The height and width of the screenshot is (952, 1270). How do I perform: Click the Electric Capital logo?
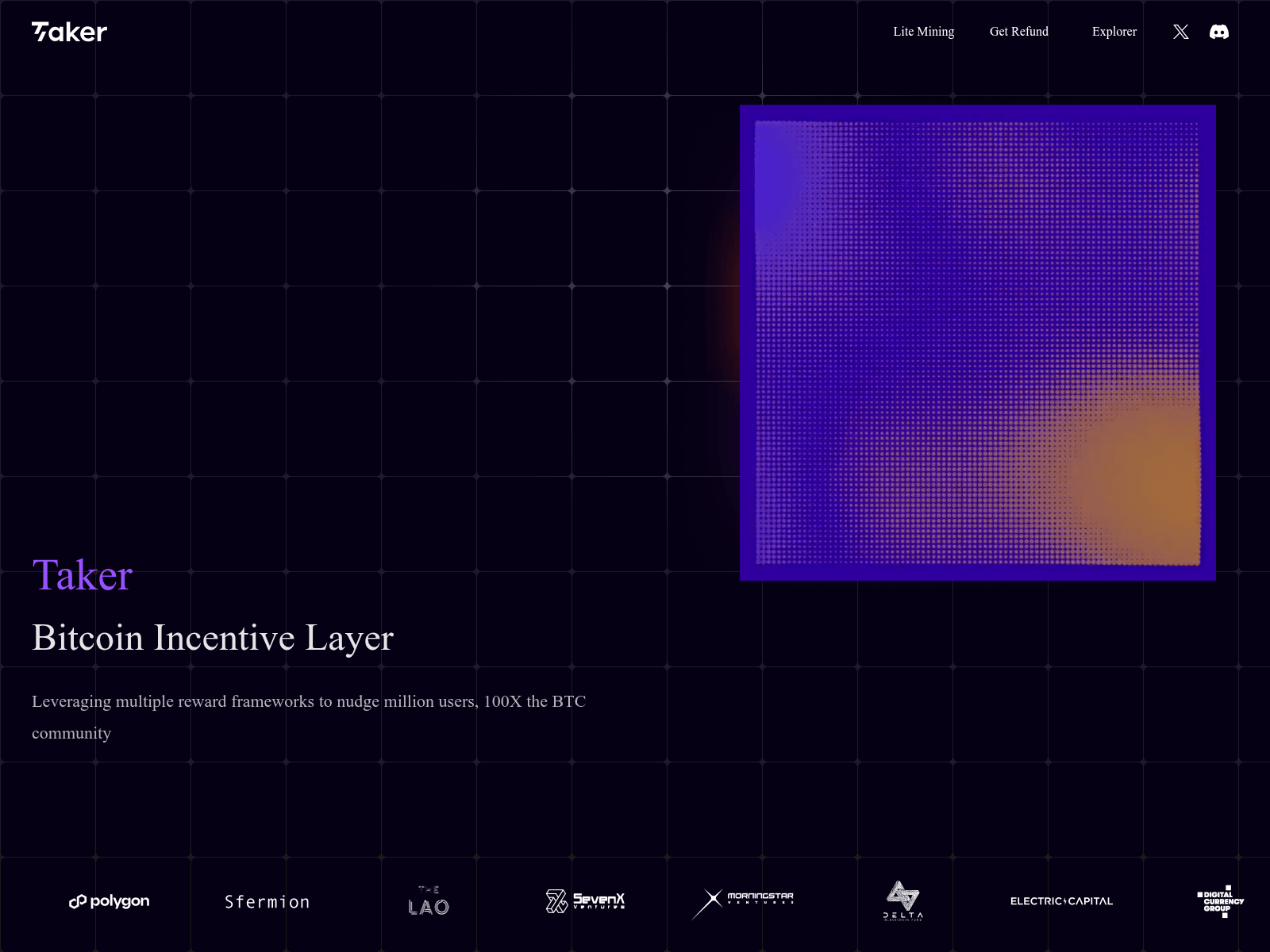coord(1061,901)
